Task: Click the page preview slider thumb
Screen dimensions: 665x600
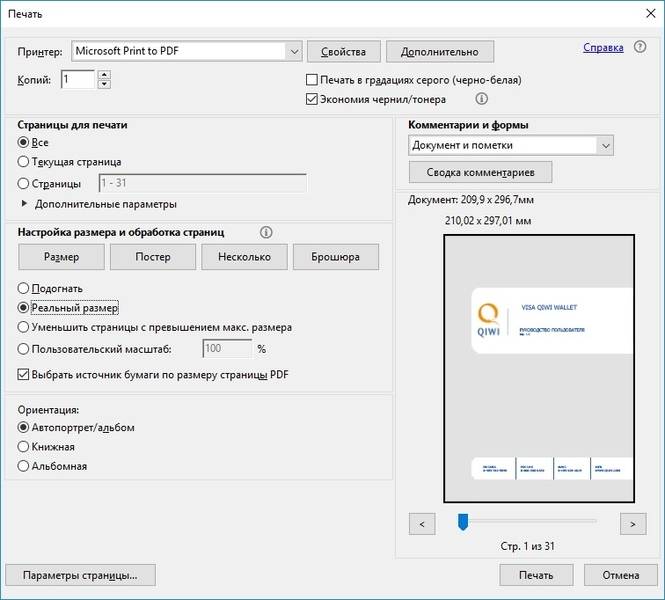Action: (463, 522)
